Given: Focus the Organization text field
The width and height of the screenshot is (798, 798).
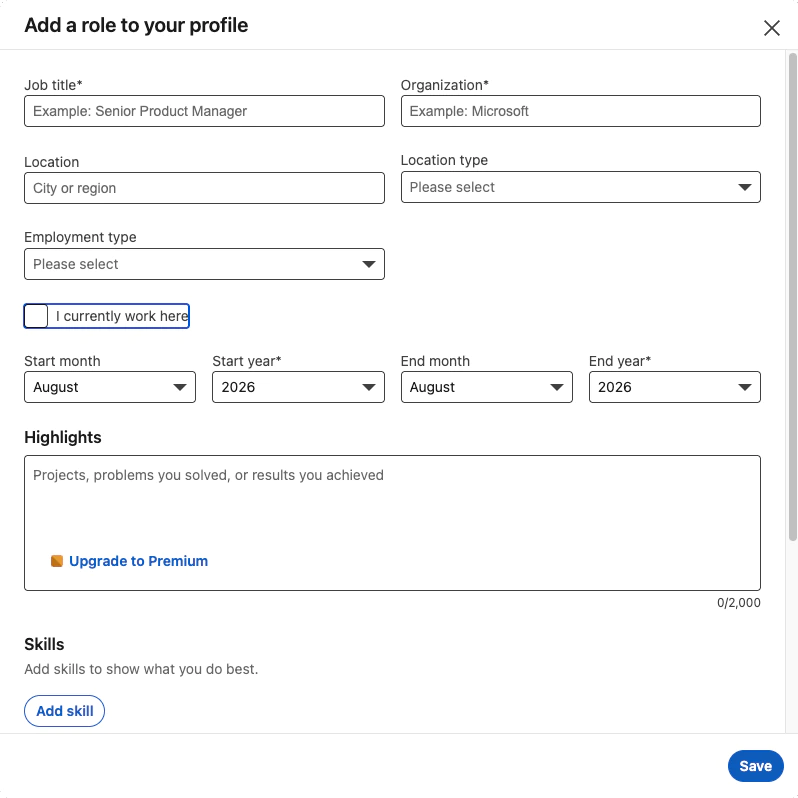Looking at the screenshot, I should tap(581, 111).
